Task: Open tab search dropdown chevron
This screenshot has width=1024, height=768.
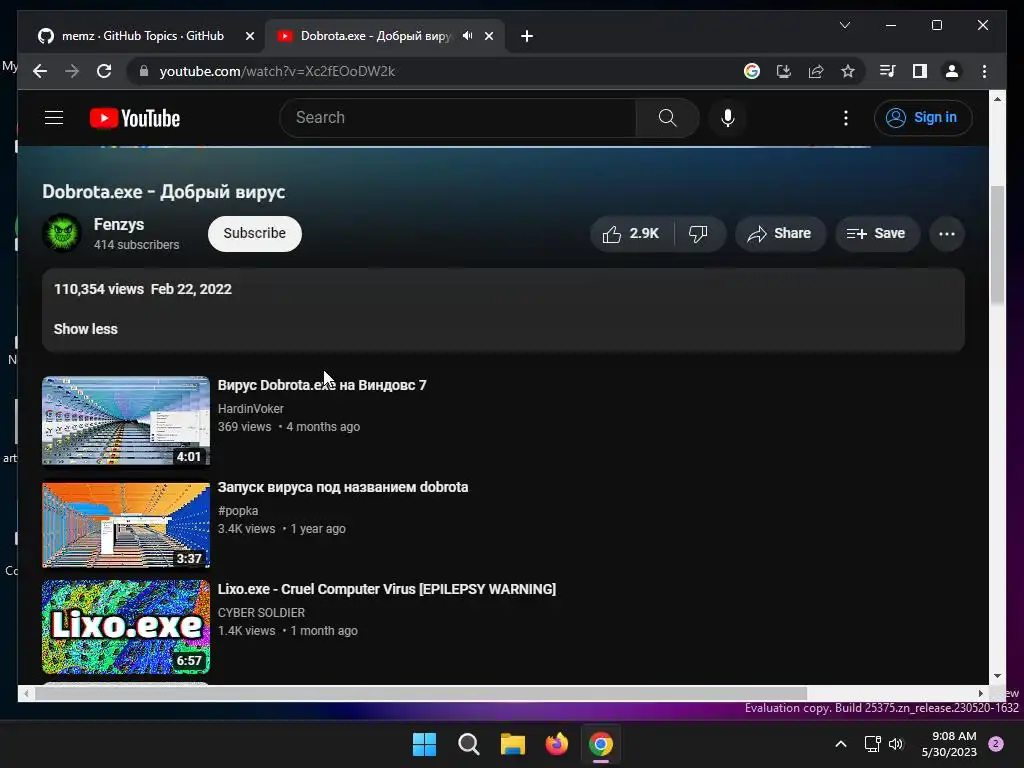Action: pyautogui.click(x=844, y=25)
